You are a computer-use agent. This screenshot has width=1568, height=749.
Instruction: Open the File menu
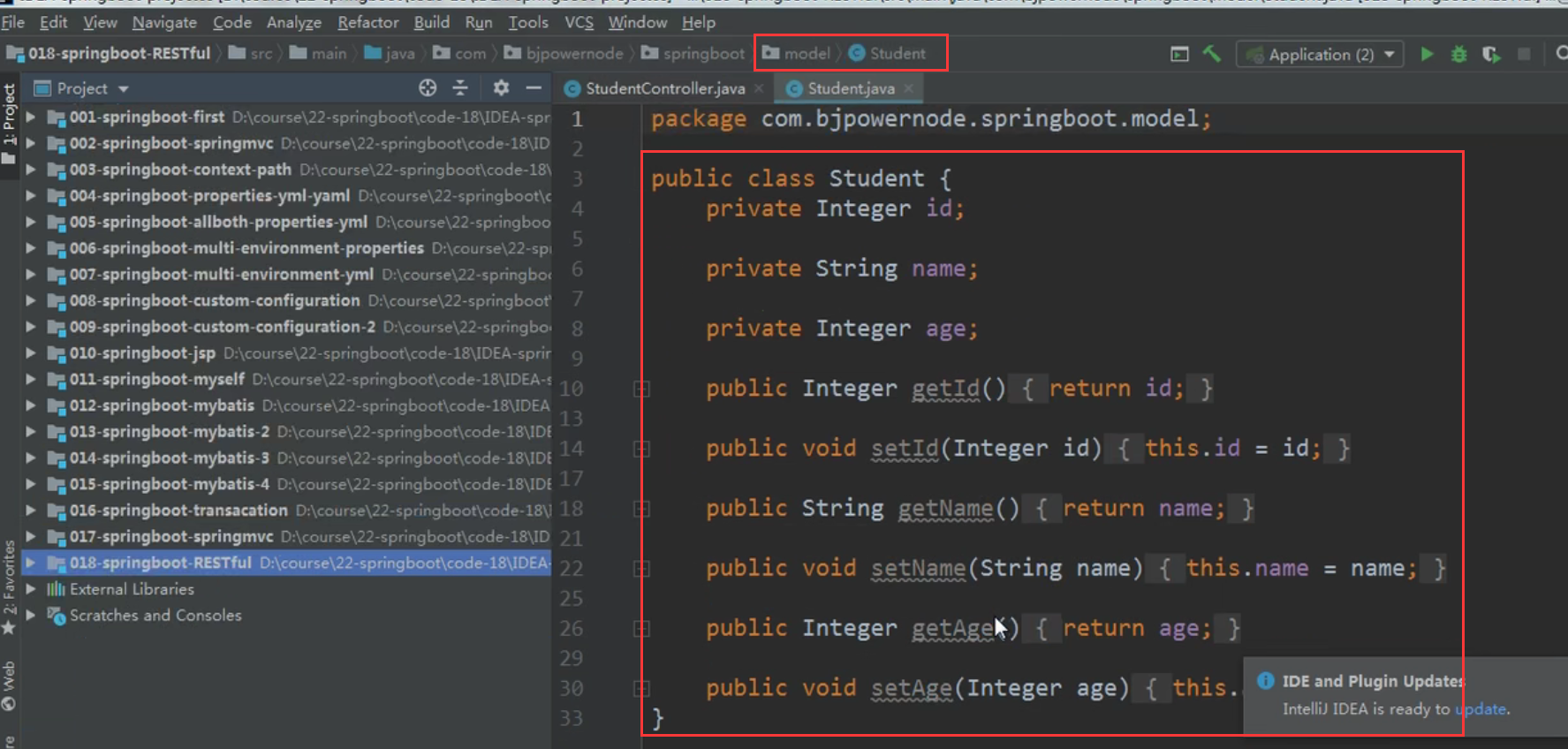(x=12, y=22)
